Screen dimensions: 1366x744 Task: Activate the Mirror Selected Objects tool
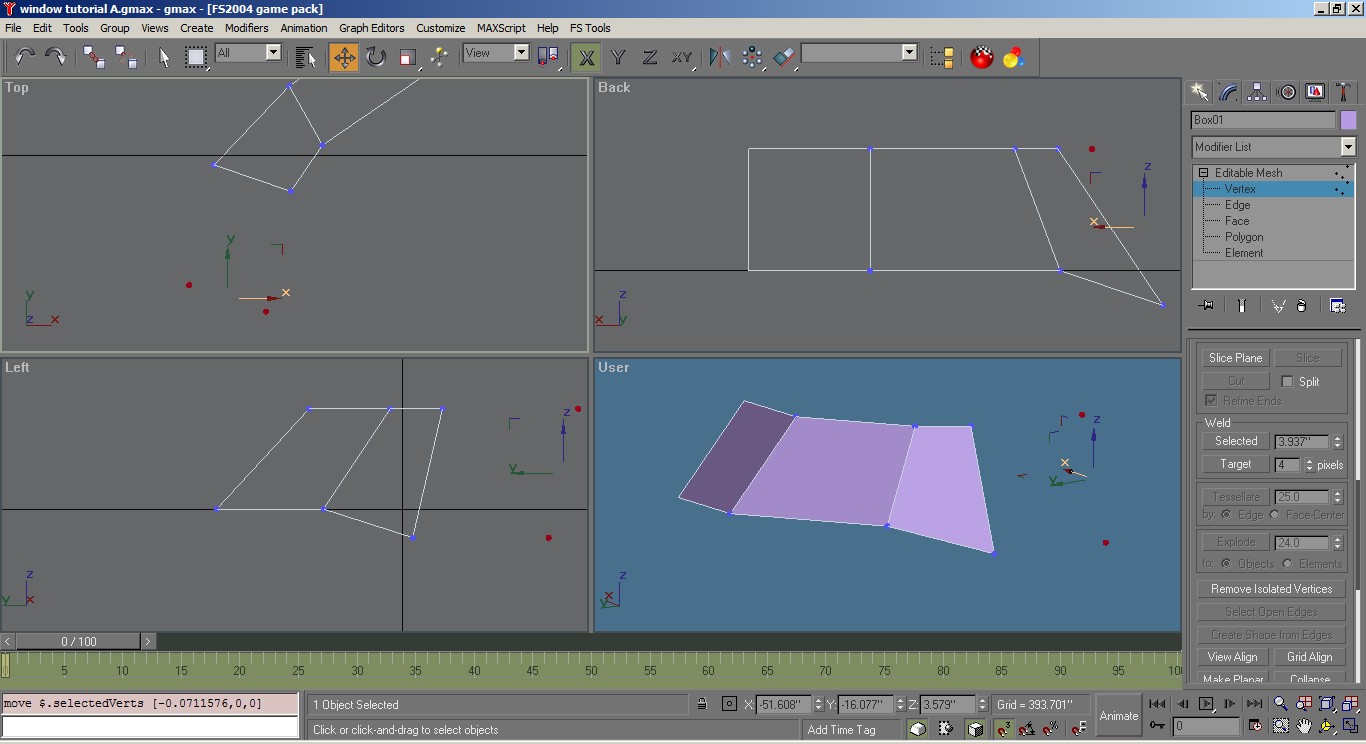point(719,57)
